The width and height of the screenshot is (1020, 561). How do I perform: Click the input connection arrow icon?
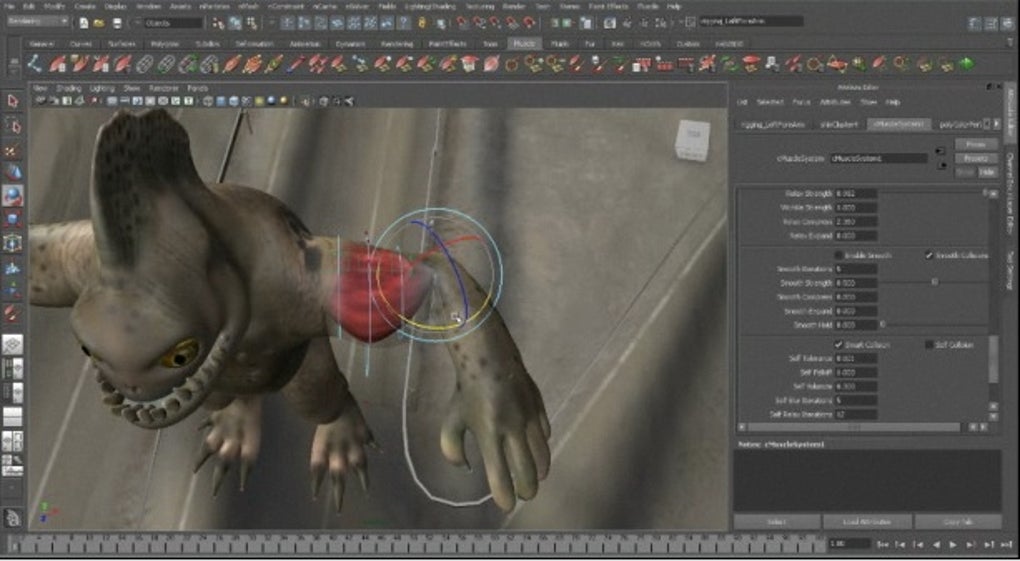point(940,151)
